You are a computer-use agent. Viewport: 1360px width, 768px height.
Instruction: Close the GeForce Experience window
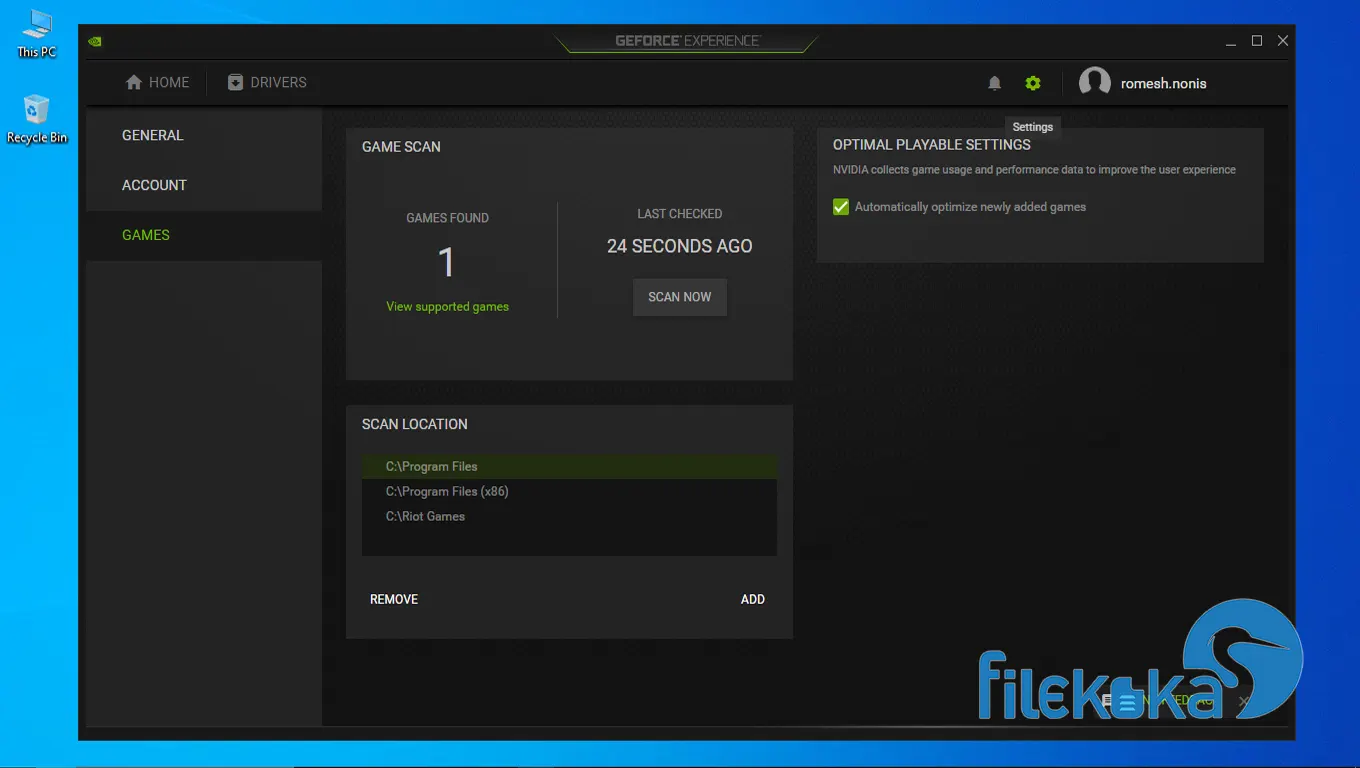(x=1283, y=41)
